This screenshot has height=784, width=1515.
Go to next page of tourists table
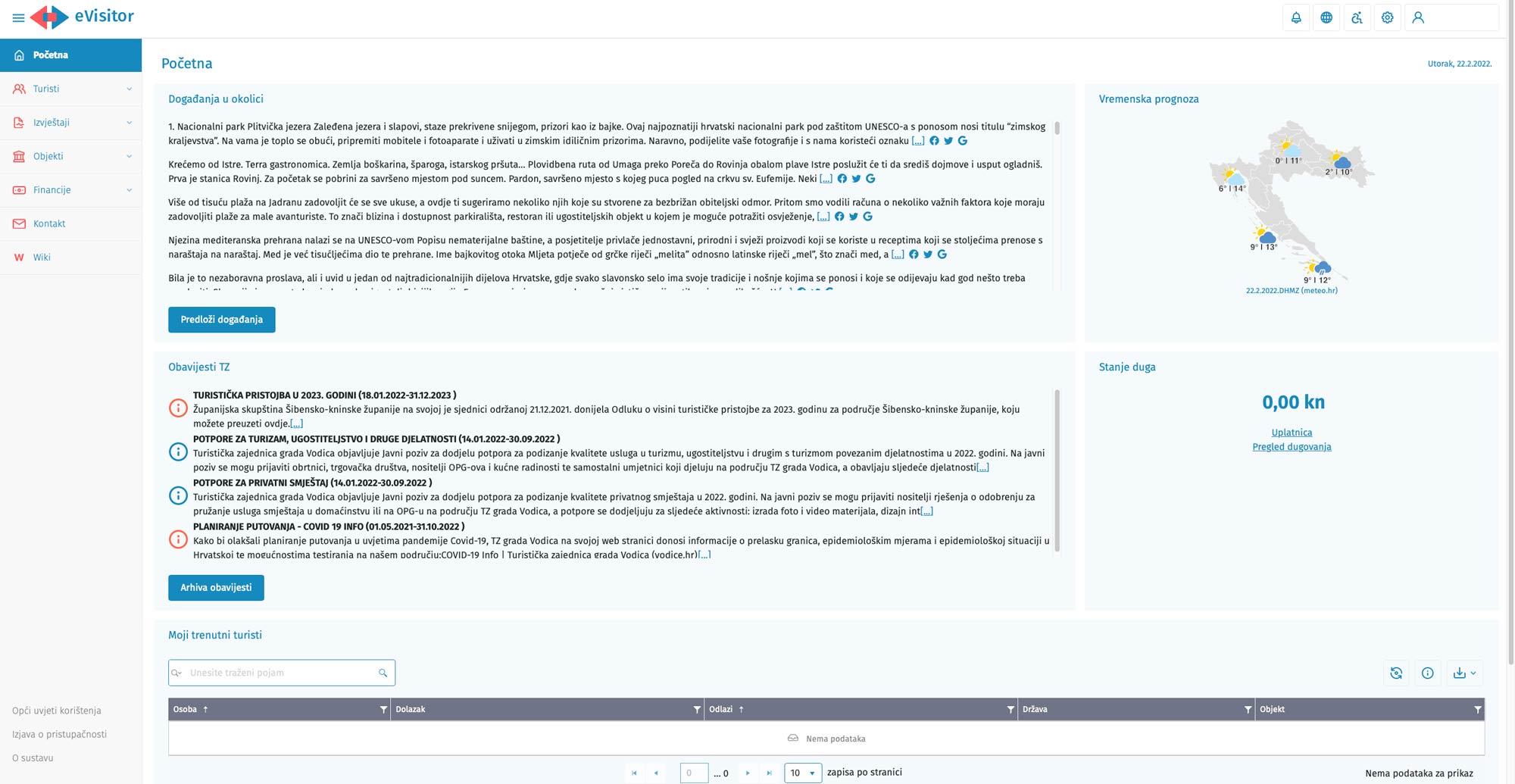(748, 773)
